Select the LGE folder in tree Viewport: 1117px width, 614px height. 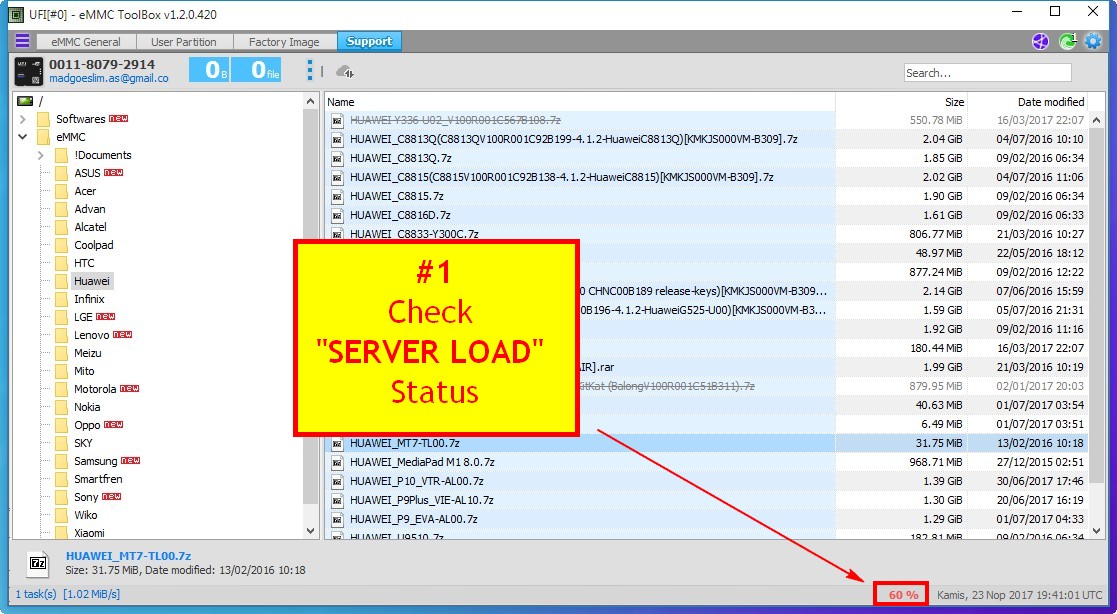pos(85,317)
